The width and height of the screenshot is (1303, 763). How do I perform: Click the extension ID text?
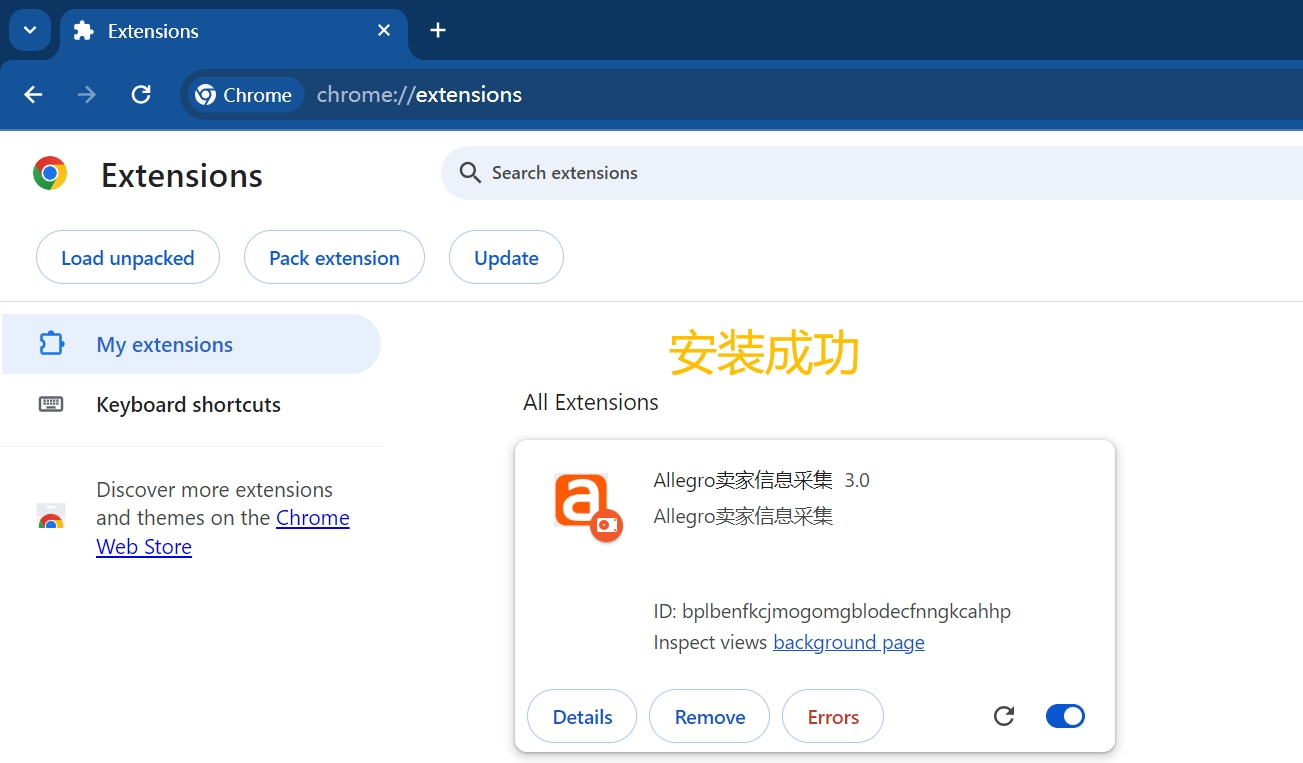click(x=832, y=611)
